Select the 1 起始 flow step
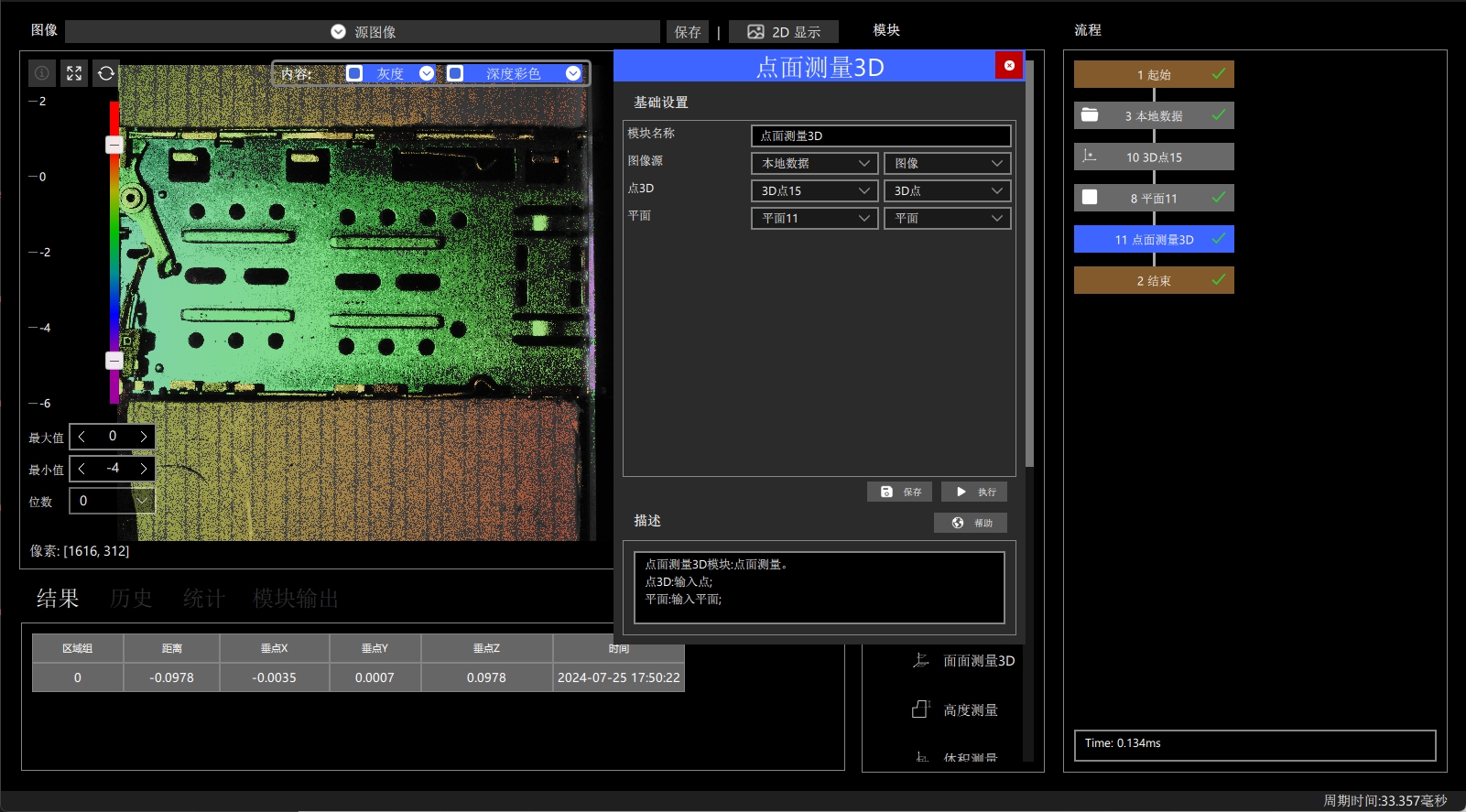The width and height of the screenshot is (1466, 812). 1154,74
